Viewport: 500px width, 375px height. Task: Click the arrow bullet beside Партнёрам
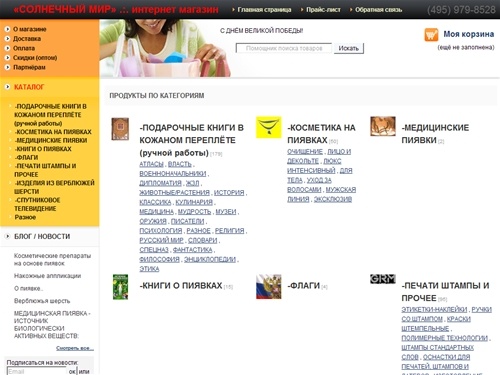pos(7,67)
